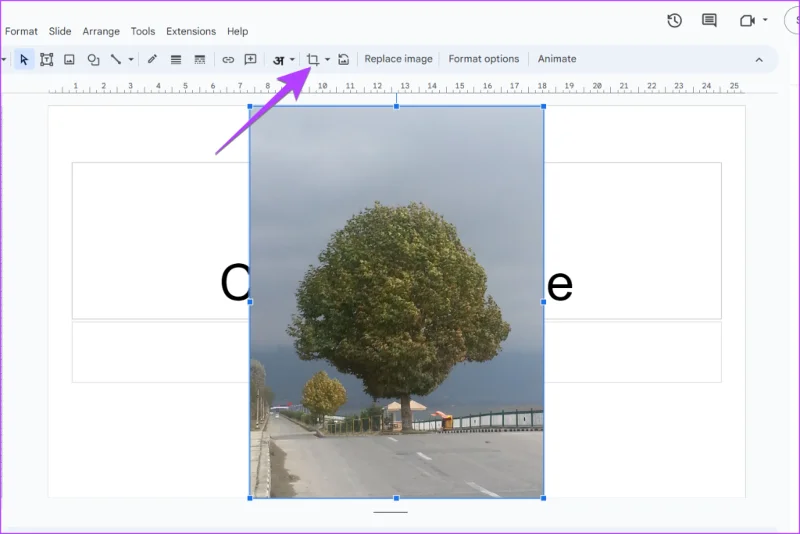
Task: Open the Slide menu
Action: point(60,31)
